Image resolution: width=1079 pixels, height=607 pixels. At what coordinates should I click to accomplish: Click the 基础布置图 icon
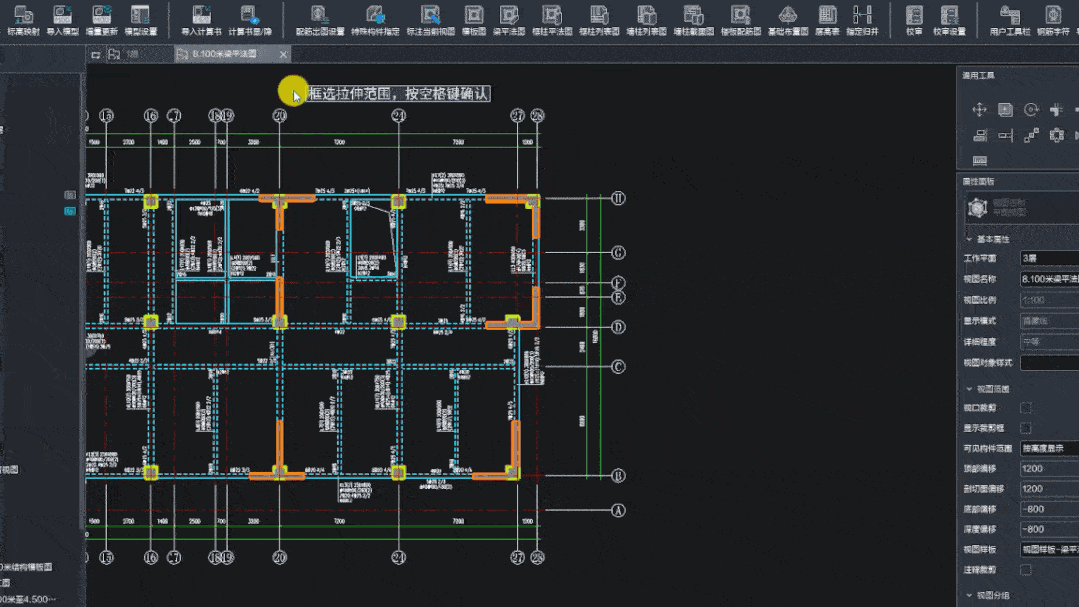coord(788,15)
